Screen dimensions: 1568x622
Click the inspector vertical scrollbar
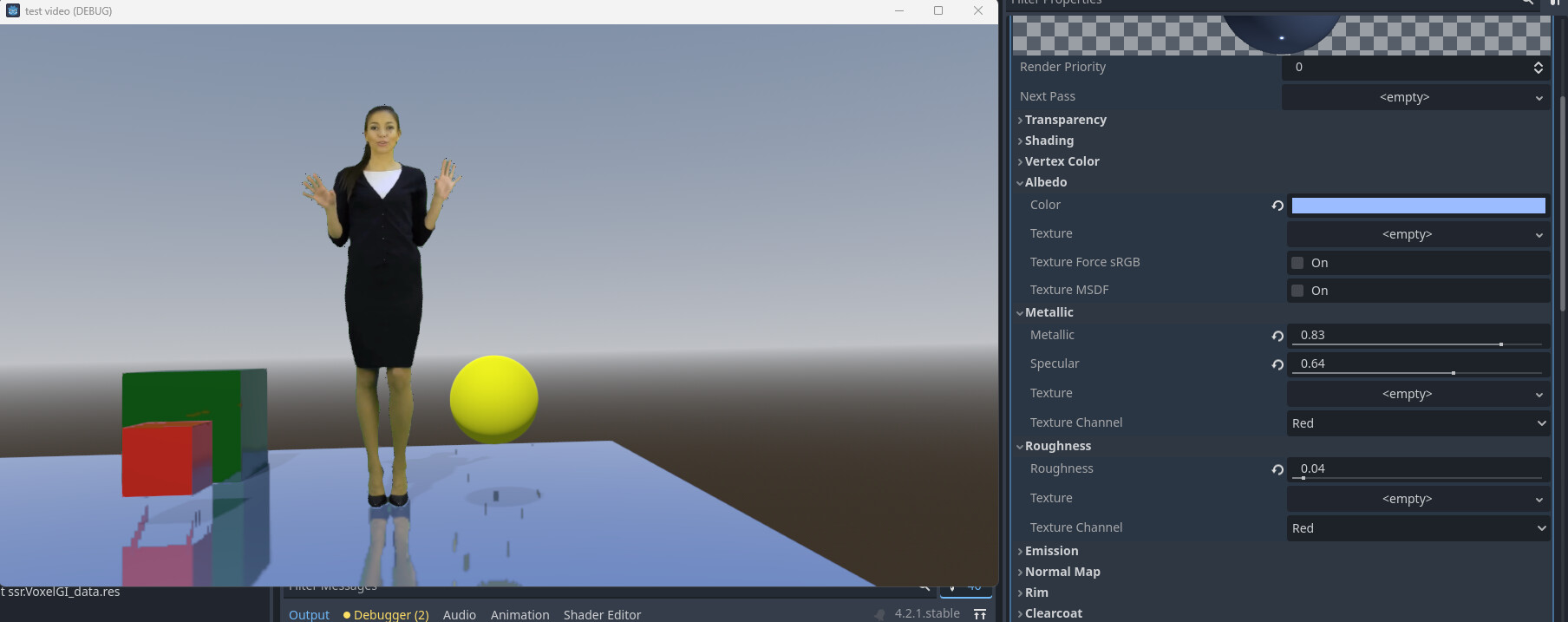(x=1562, y=204)
